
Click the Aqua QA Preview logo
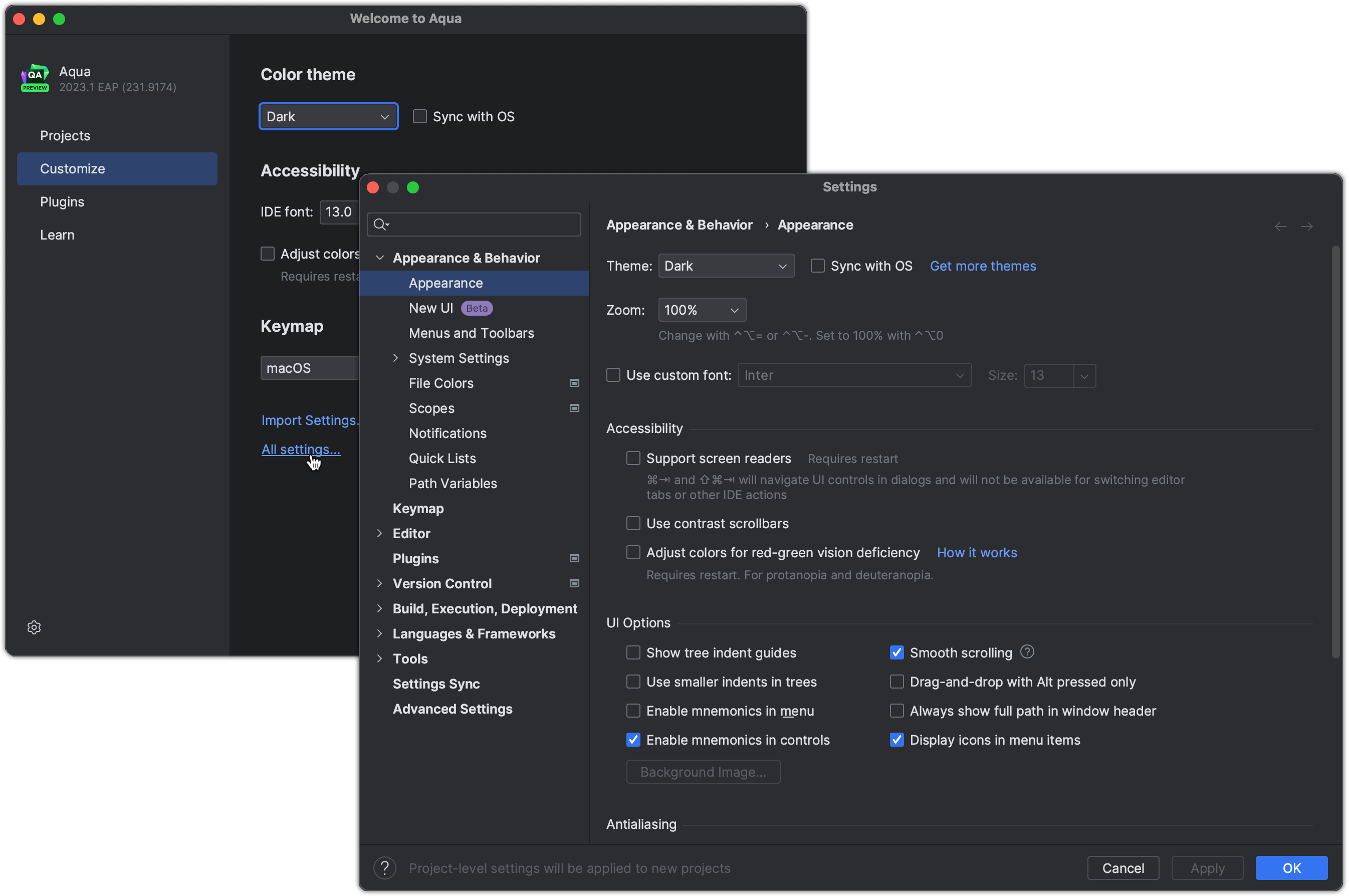[x=36, y=78]
